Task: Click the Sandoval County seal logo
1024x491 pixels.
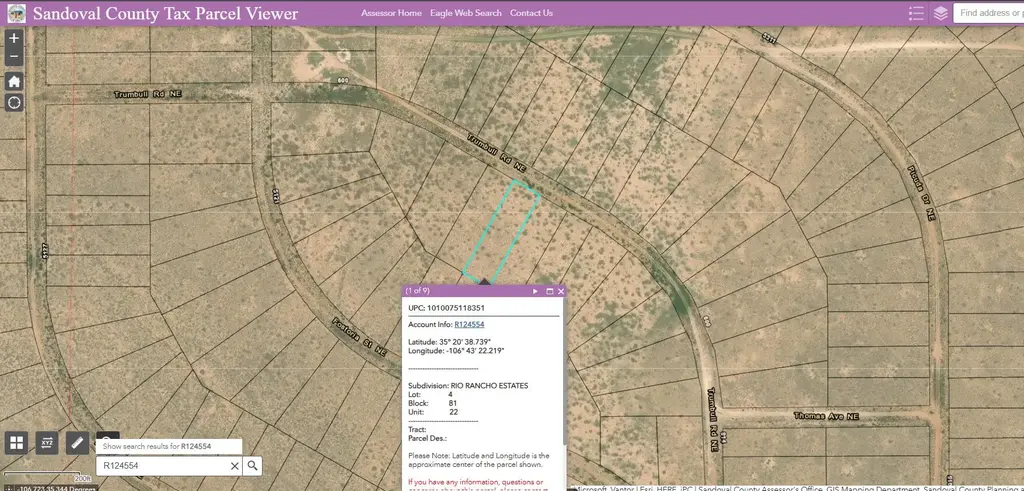Action: tap(16, 13)
